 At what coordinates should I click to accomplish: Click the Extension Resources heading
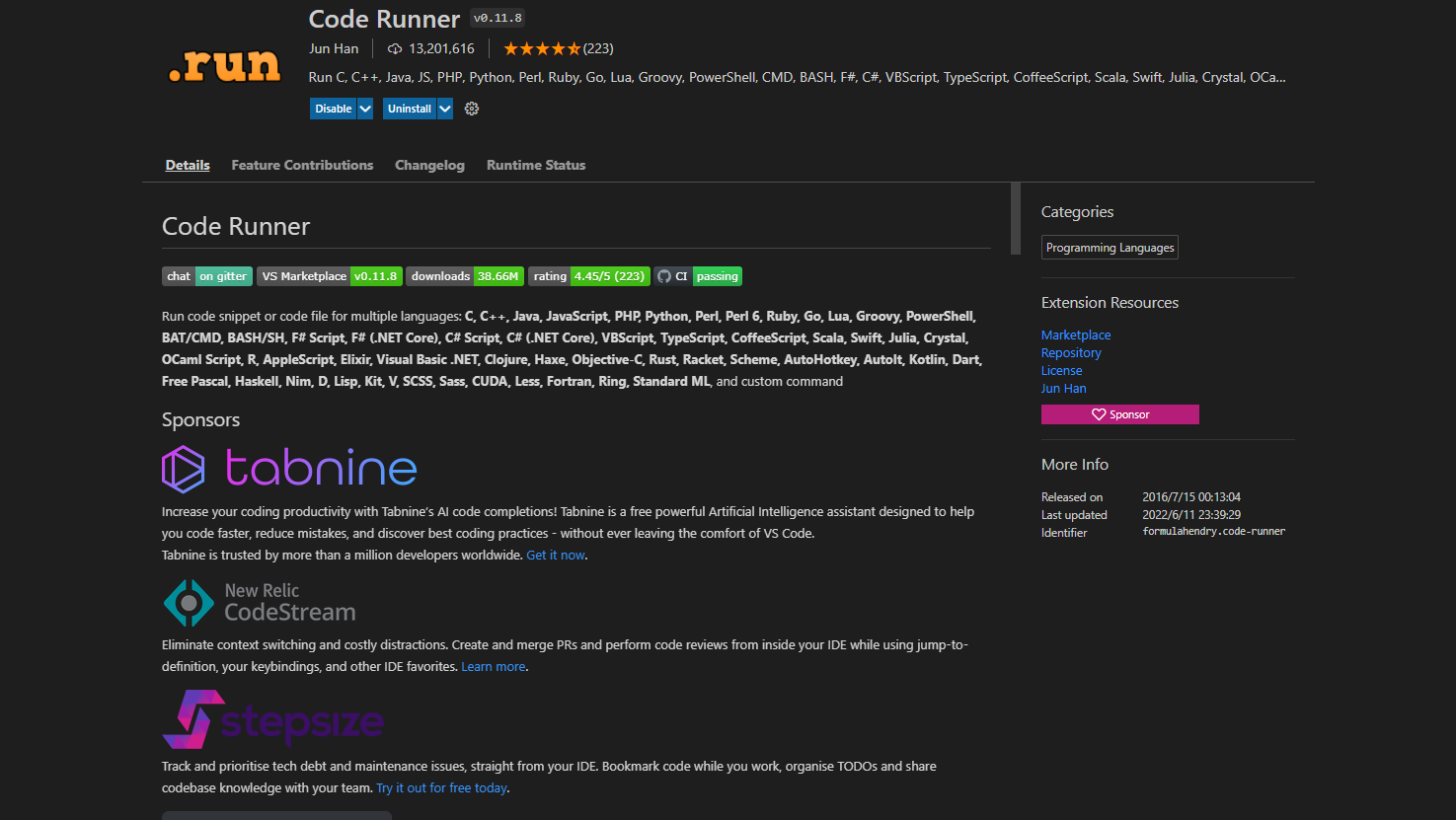click(1110, 303)
